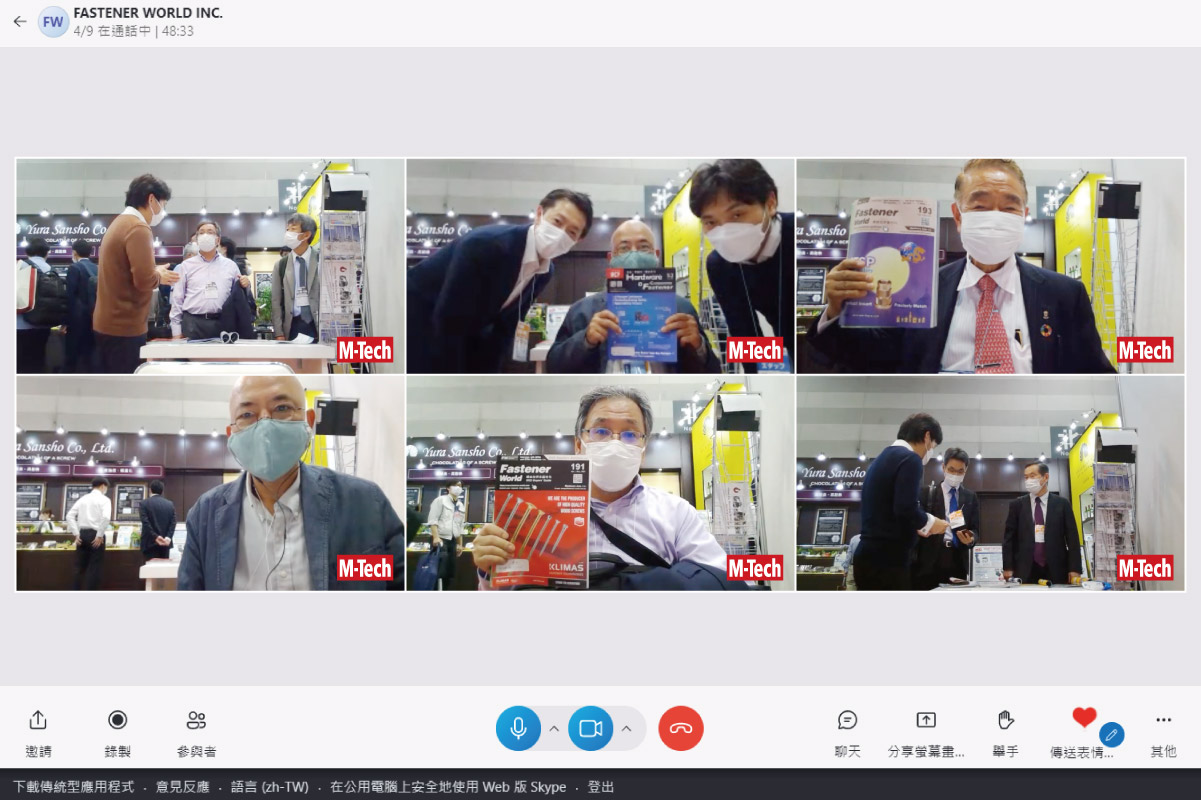Open the FW conversation avatar
The height and width of the screenshot is (800, 1201).
point(53,21)
